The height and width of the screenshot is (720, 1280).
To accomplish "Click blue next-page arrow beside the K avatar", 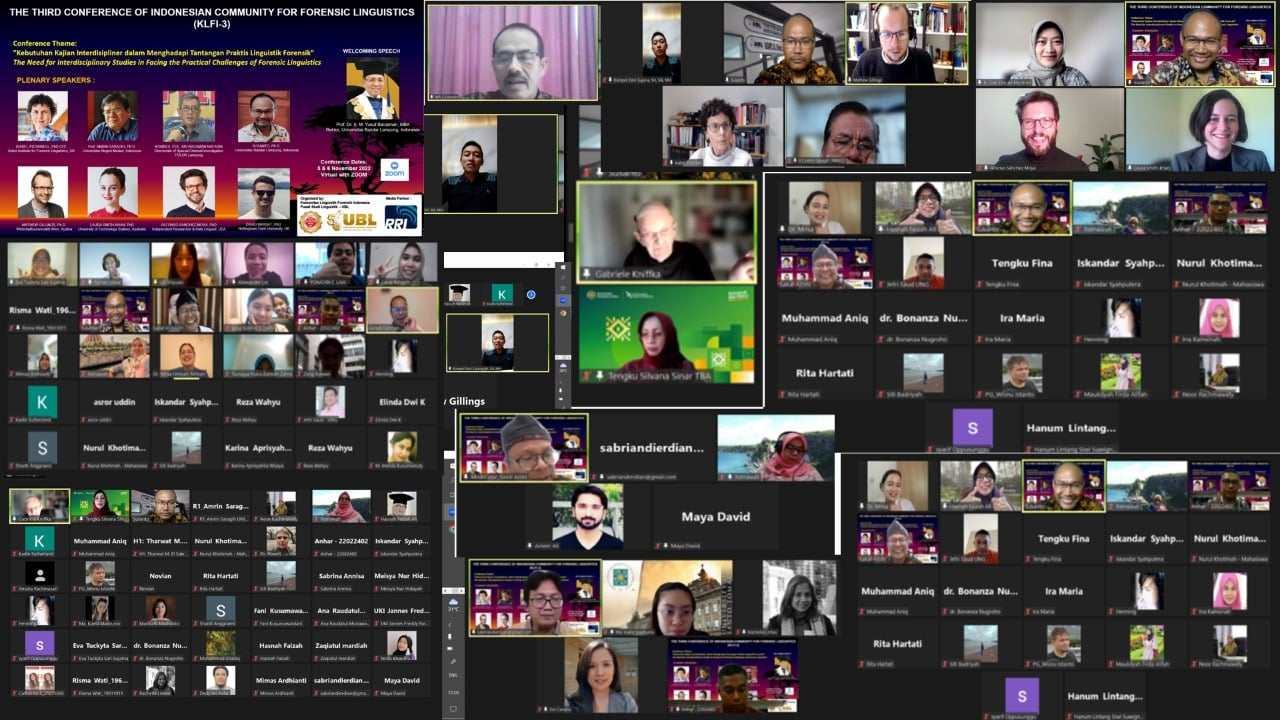I will [x=531, y=295].
